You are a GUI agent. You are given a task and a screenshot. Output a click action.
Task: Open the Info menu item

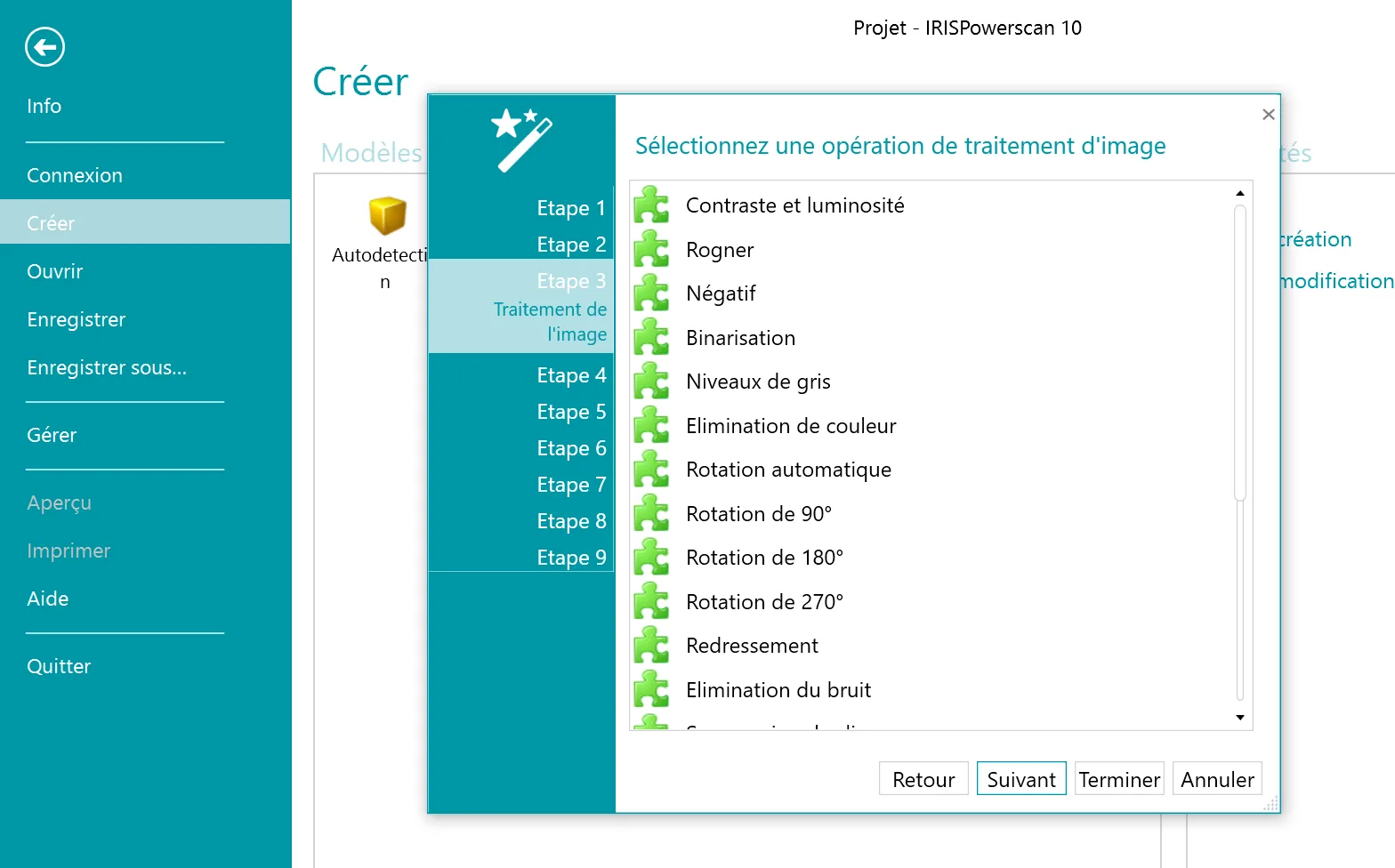[x=44, y=106]
